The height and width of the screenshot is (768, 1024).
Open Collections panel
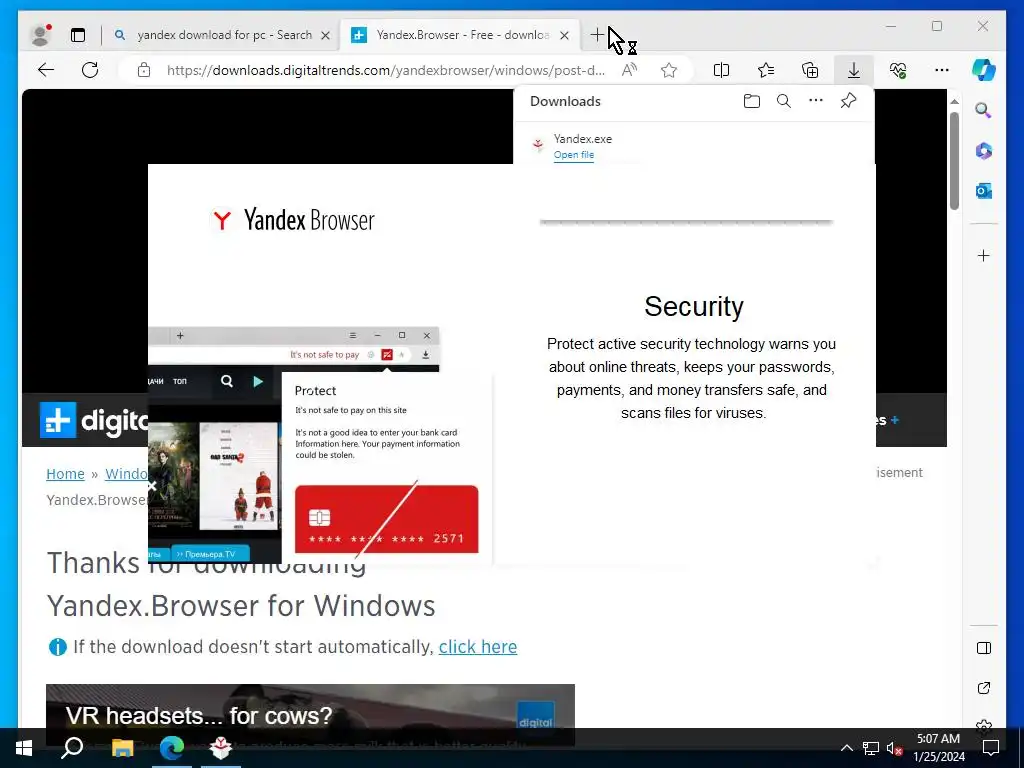[810, 70]
